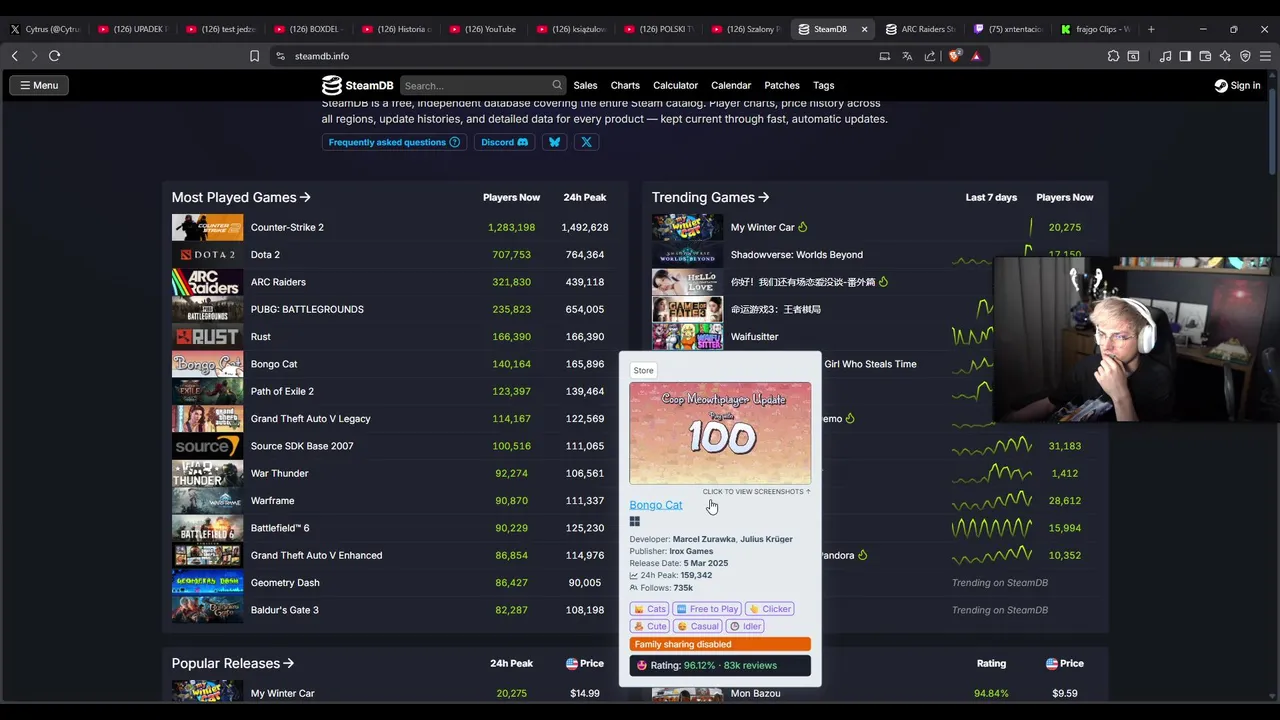Click Counter-Strike 2 game thumbnail

(x=207, y=227)
